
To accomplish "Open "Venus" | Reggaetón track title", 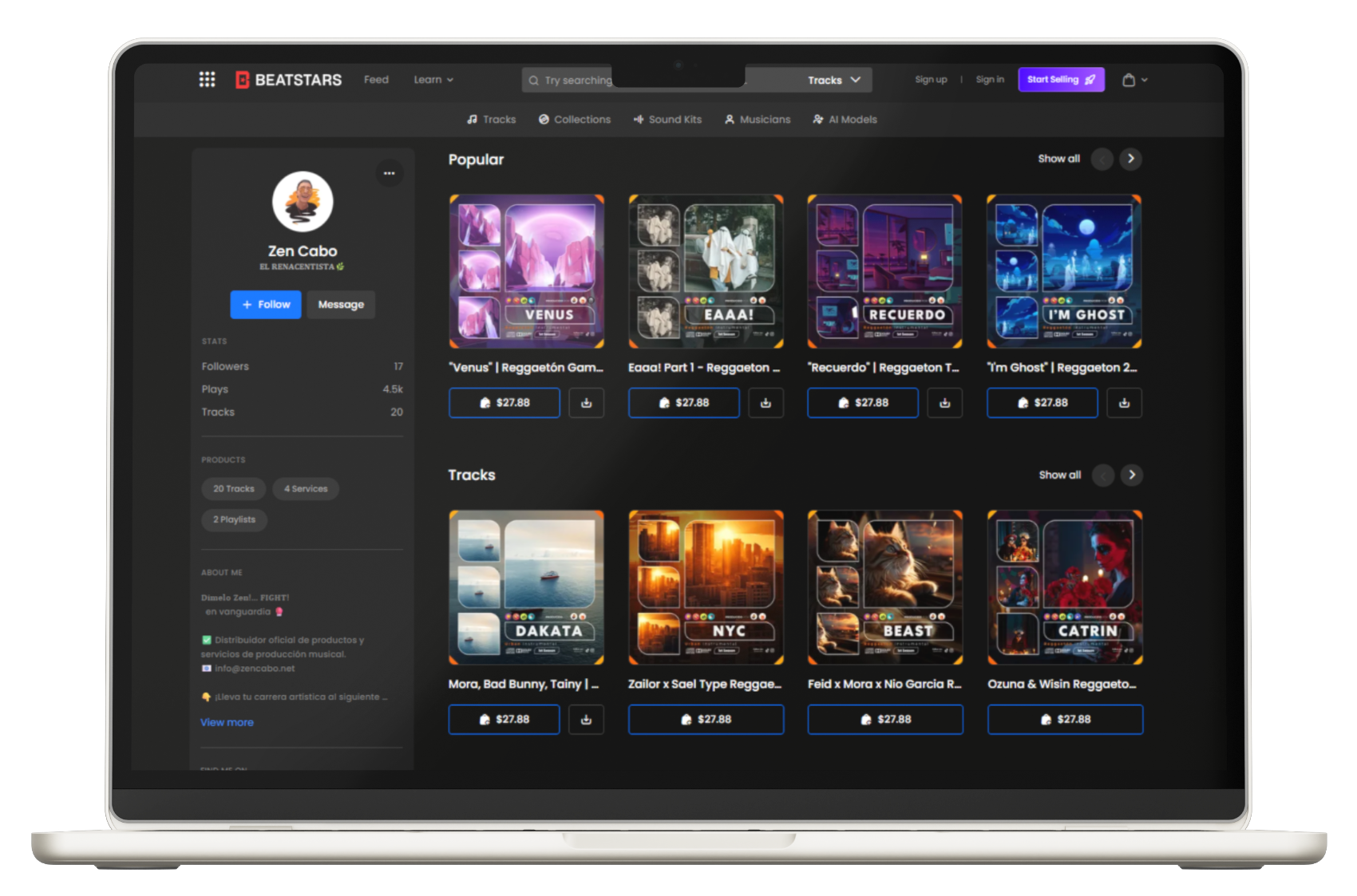I will coord(526,368).
